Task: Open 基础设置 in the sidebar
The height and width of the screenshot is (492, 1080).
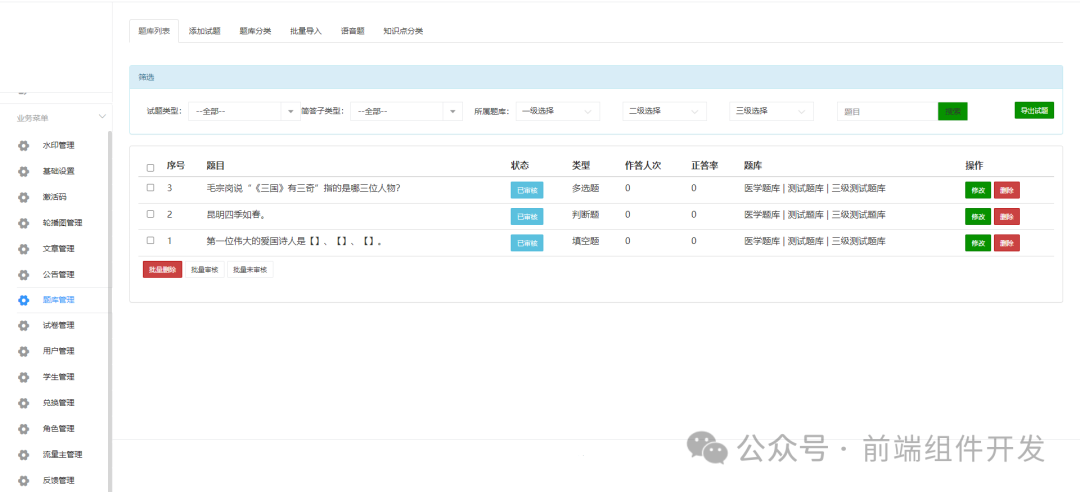Action: [x=58, y=171]
